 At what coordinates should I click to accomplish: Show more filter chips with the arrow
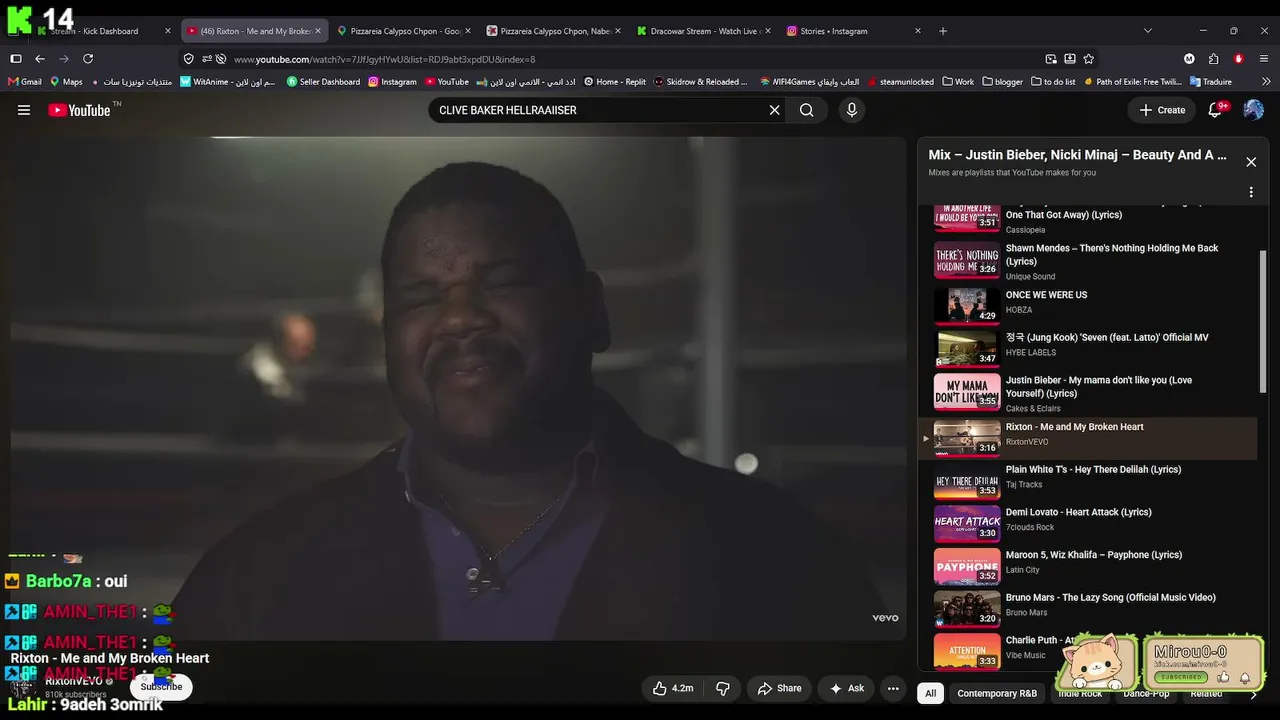tap(1254, 694)
